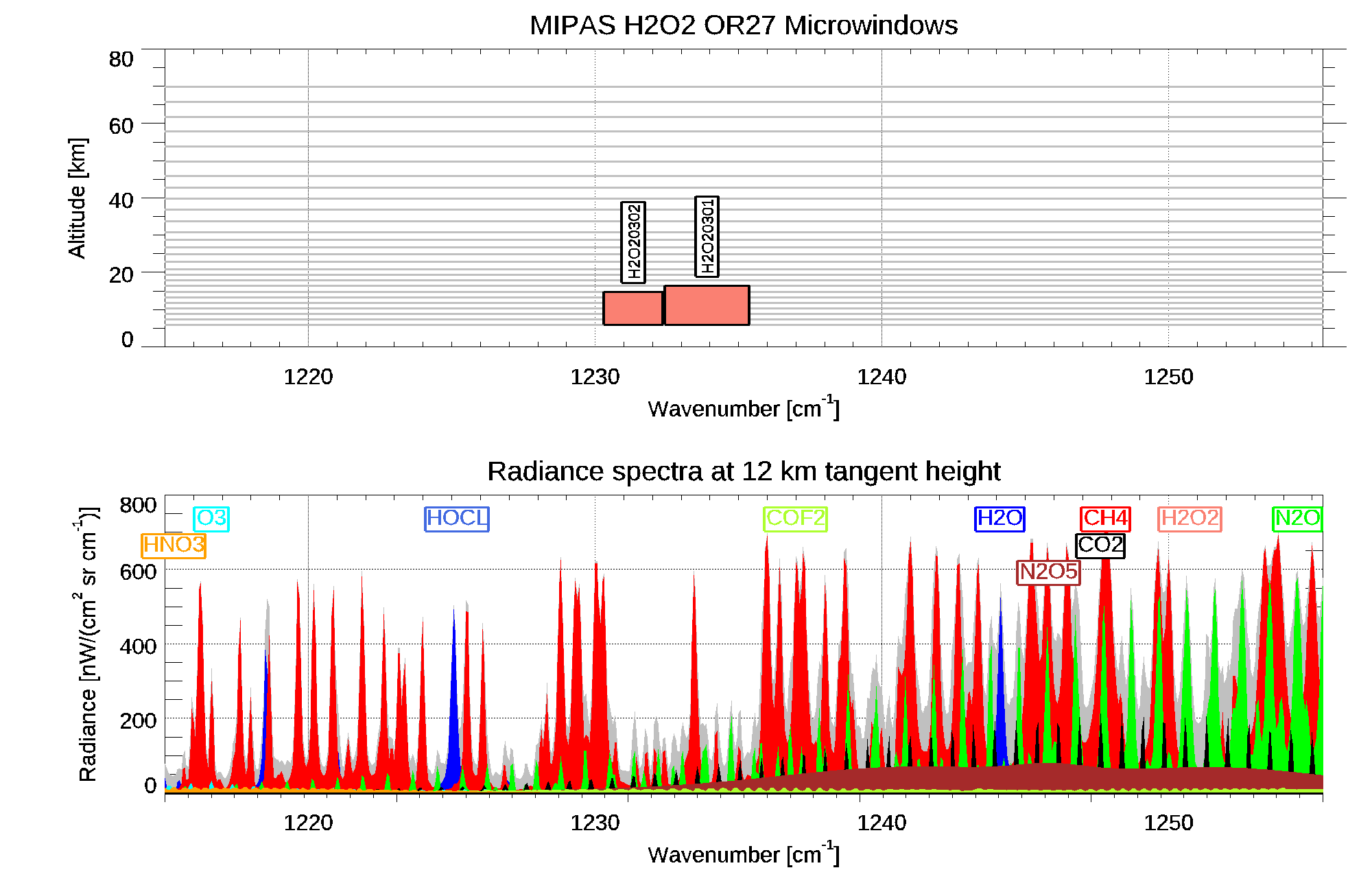Select the green N2O legend label
The height and width of the screenshot is (892, 1372).
(x=1297, y=518)
